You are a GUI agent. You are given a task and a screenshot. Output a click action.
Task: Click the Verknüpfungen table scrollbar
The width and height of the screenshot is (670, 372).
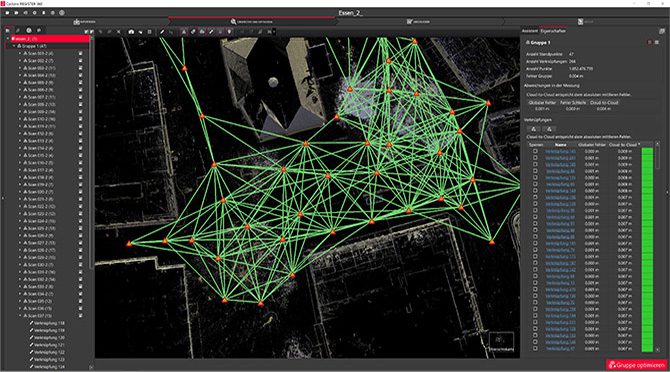[x=657, y=158]
